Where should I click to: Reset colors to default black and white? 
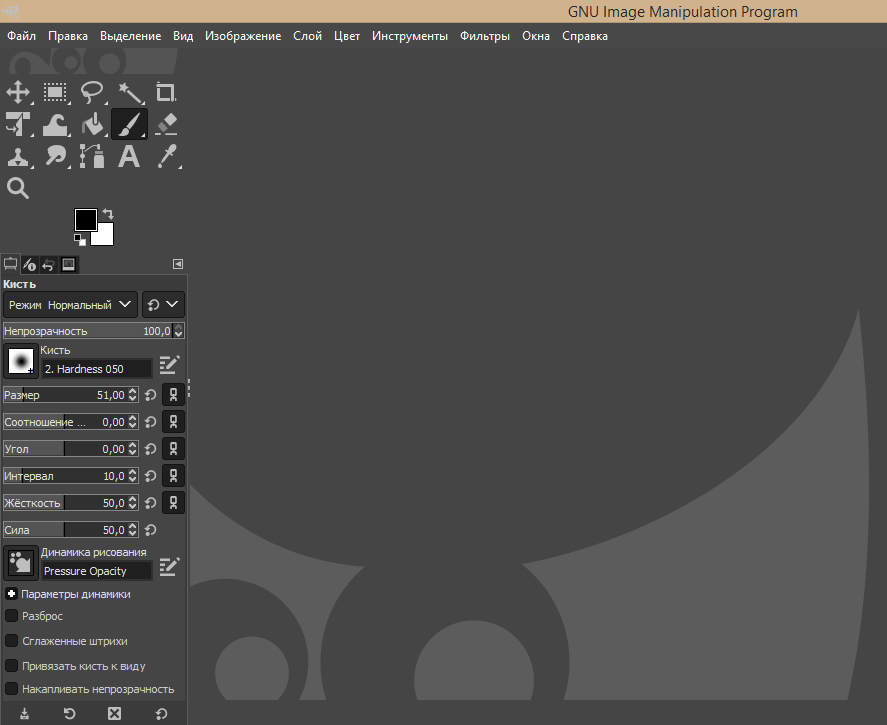(80, 240)
